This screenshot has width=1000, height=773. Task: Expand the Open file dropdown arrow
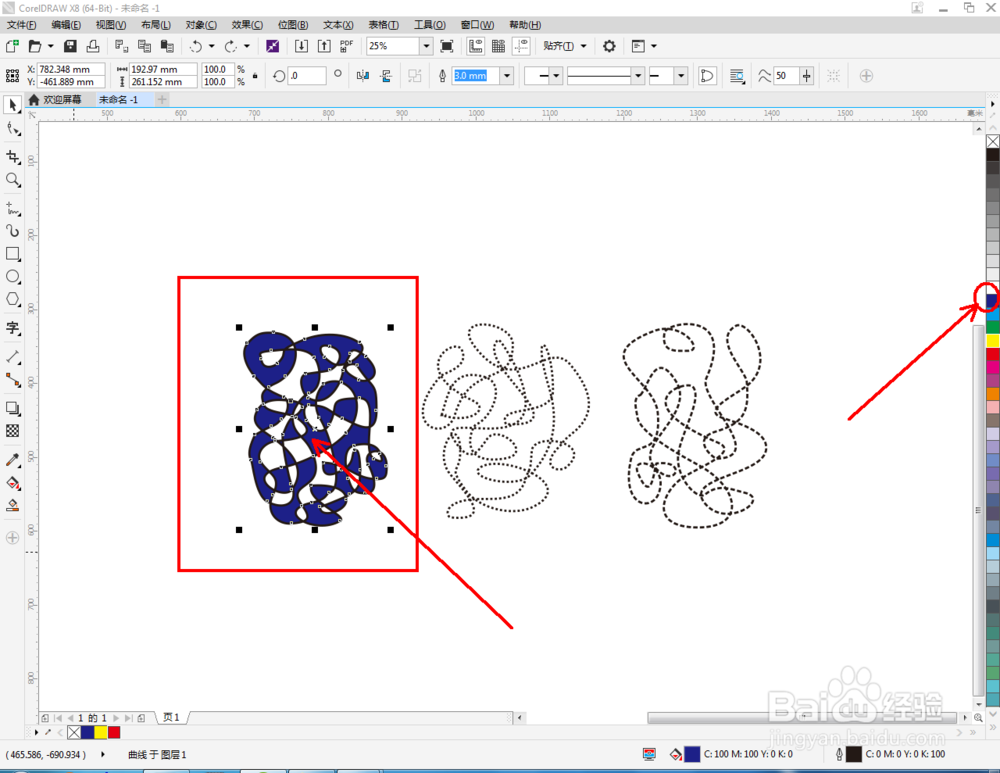point(50,46)
